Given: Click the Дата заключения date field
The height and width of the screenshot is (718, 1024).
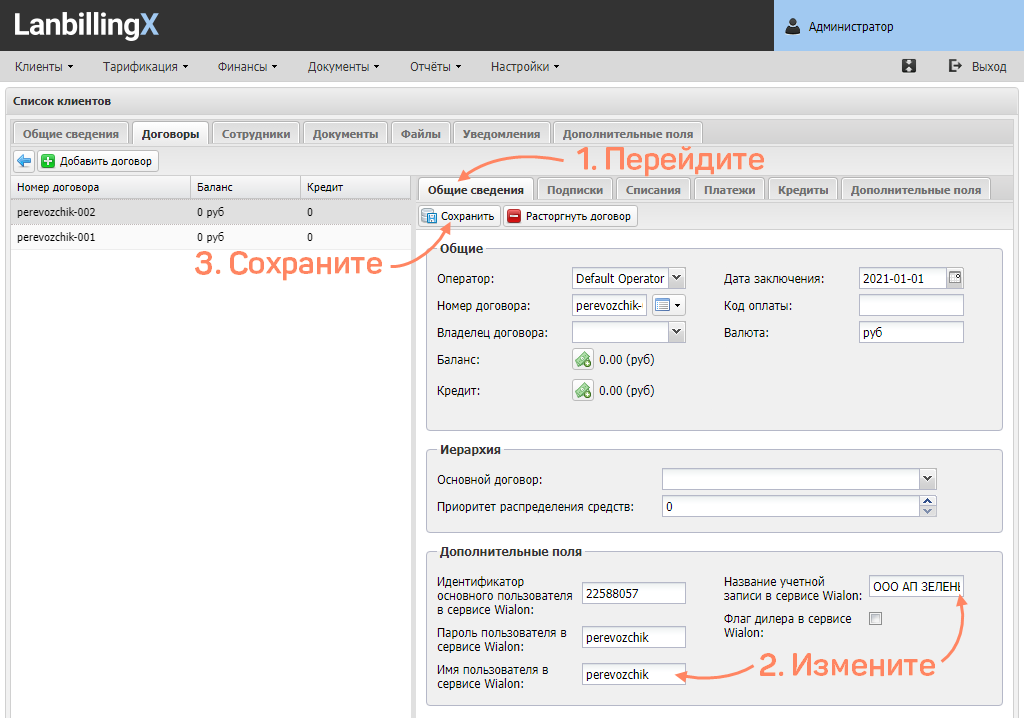Looking at the screenshot, I should click(903, 278).
